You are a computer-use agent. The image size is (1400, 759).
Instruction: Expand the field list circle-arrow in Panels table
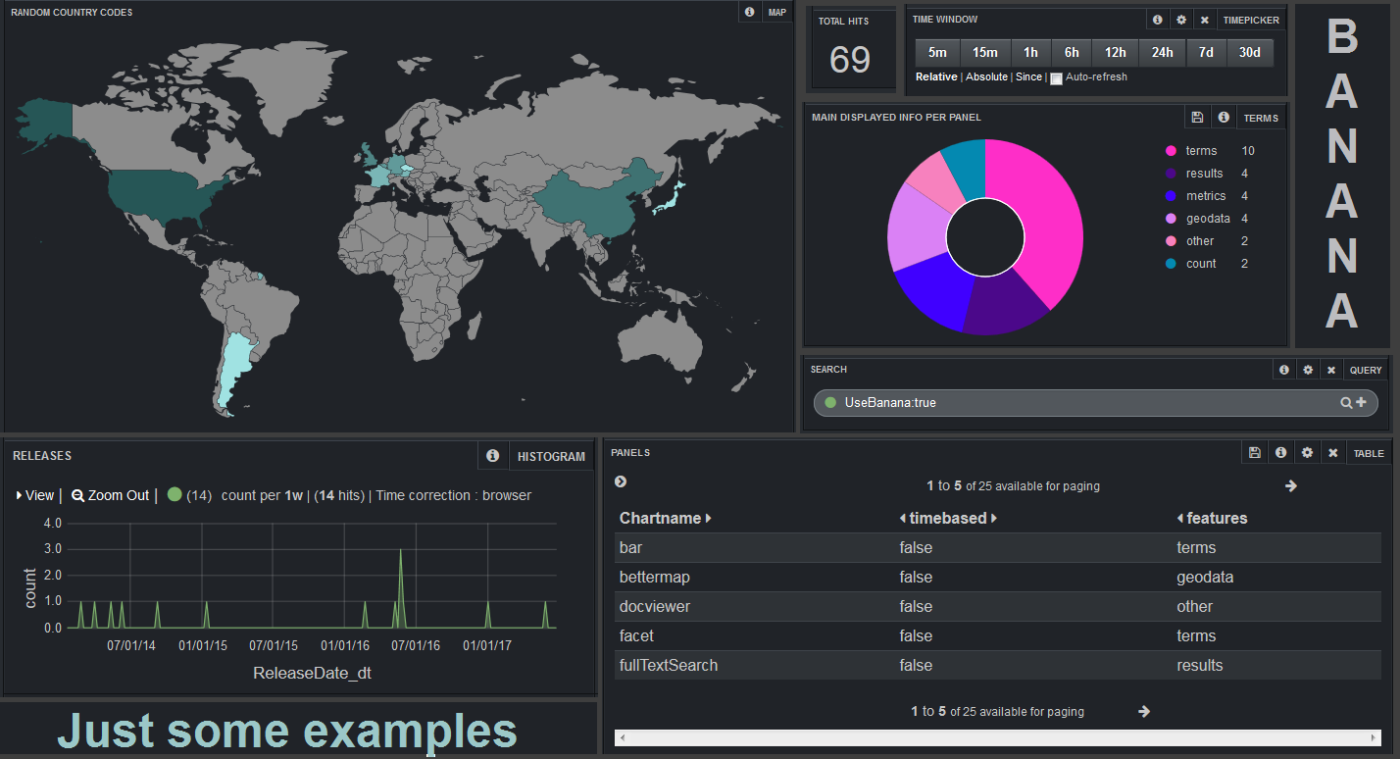point(620,482)
